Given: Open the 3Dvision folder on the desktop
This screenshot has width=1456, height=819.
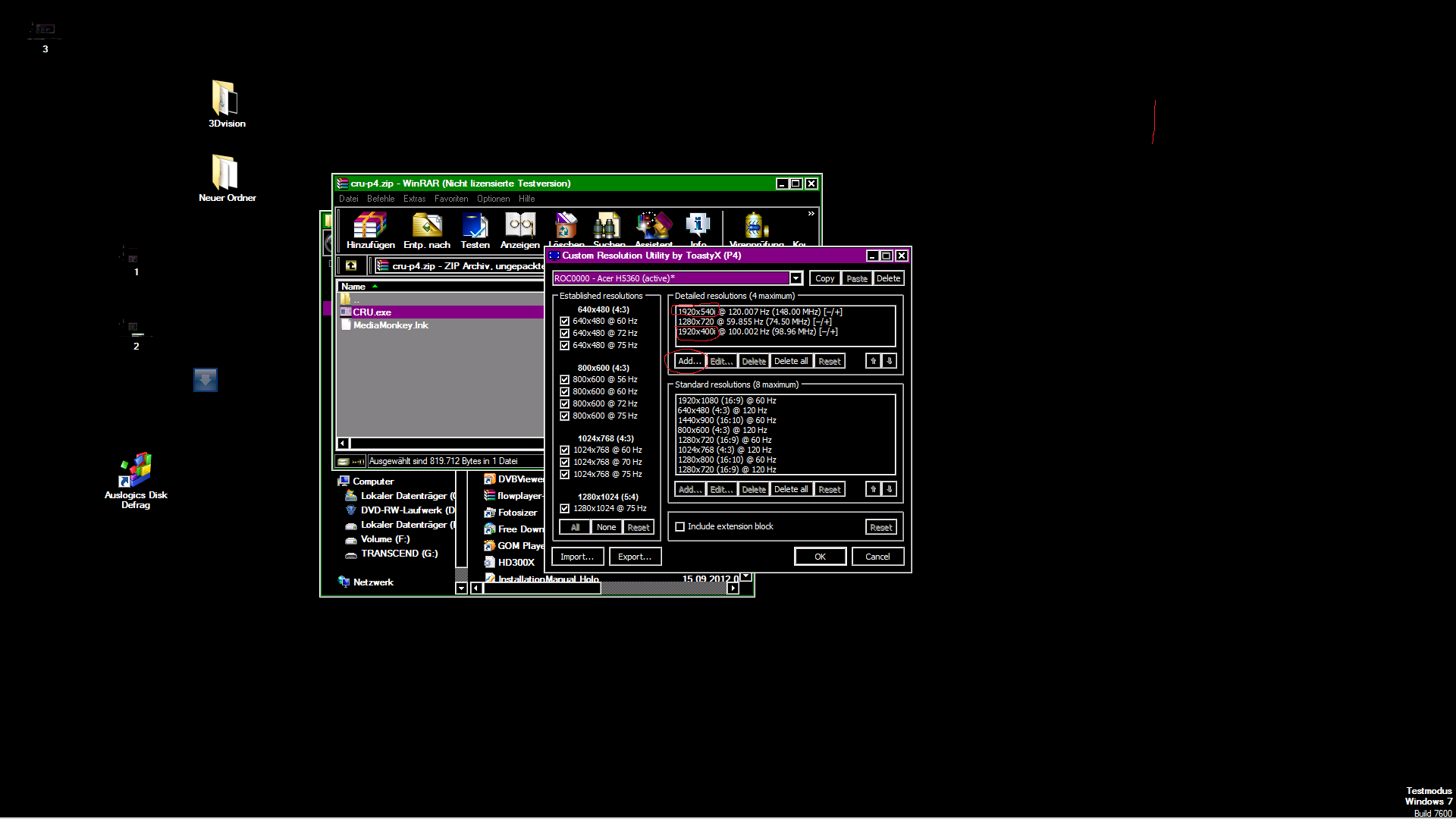Looking at the screenshot, I should (x=226, y=104).
